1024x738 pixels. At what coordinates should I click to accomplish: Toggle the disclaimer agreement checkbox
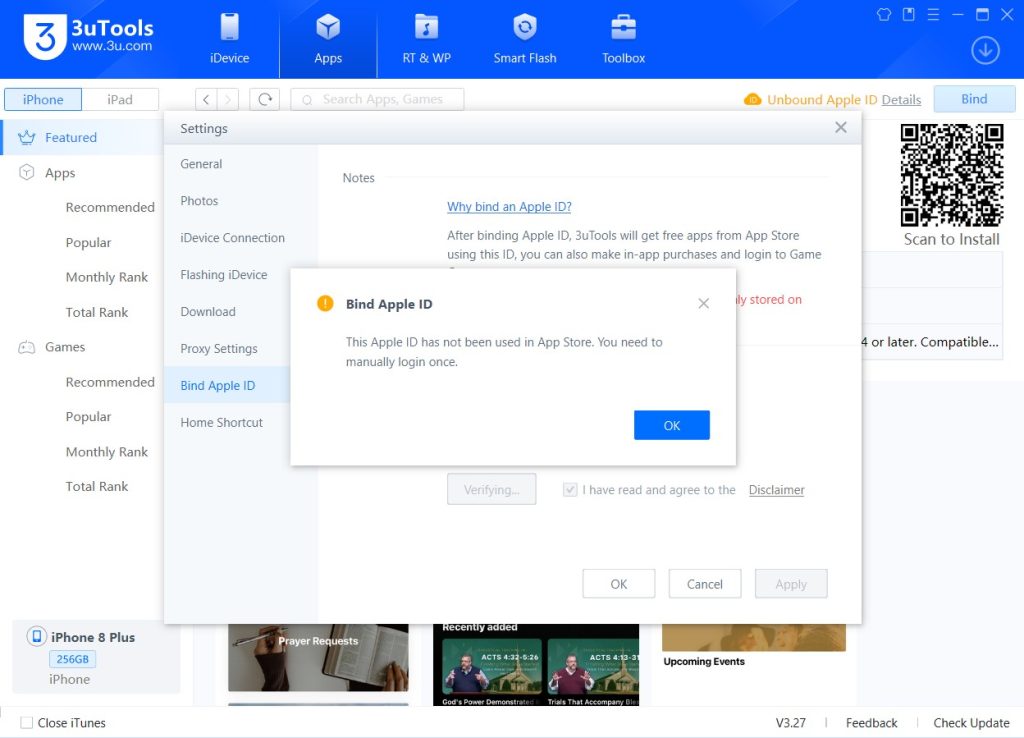(570, 490)
